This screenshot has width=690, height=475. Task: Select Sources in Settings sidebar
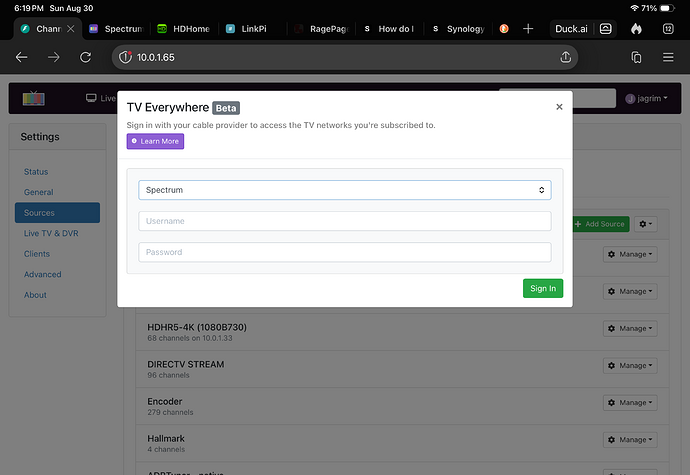tap(57, 213)
